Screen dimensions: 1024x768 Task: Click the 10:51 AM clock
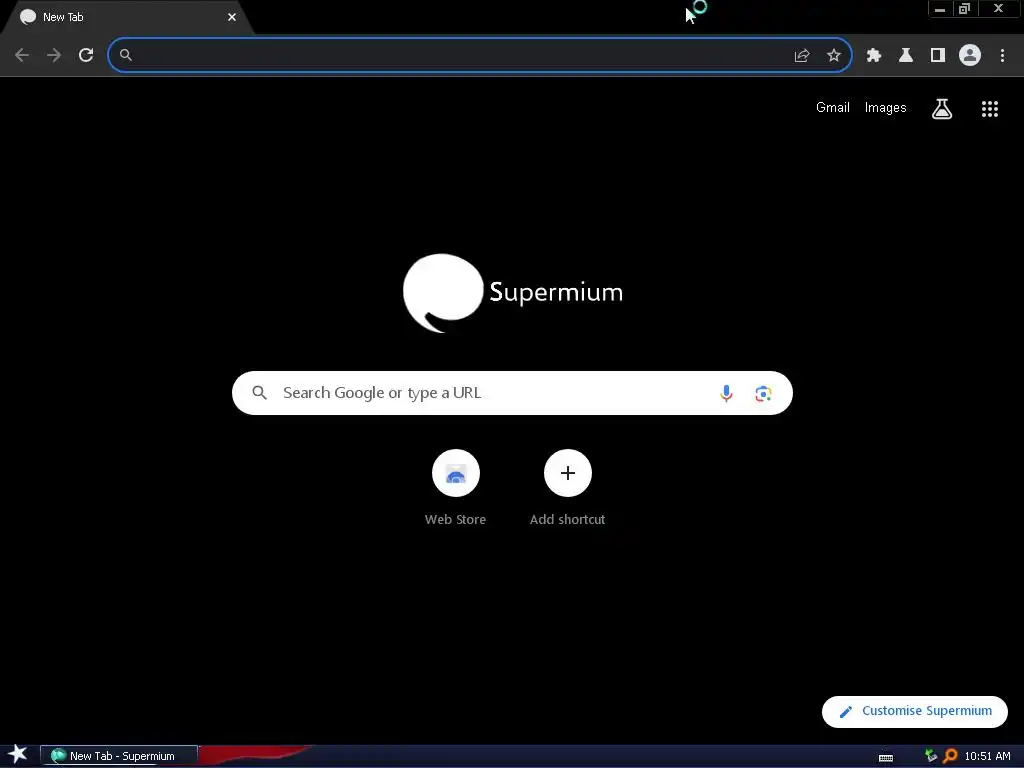coord(987,756)
